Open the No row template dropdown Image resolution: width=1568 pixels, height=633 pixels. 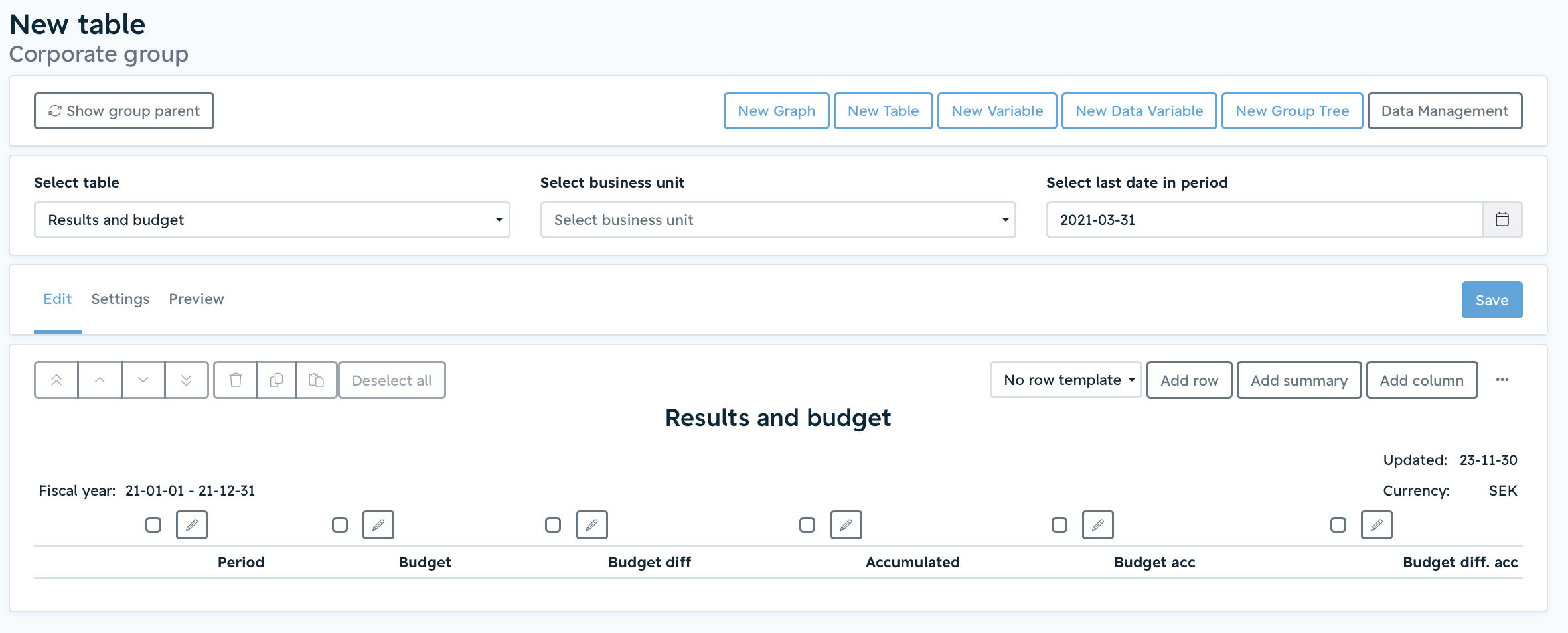click(x=1066, y=380)
